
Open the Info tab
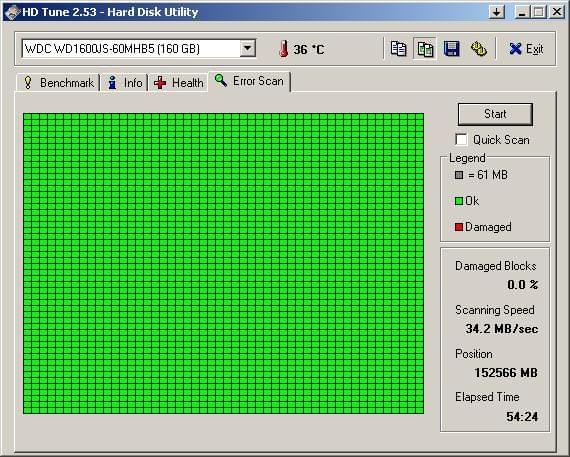tap(124, 83)
